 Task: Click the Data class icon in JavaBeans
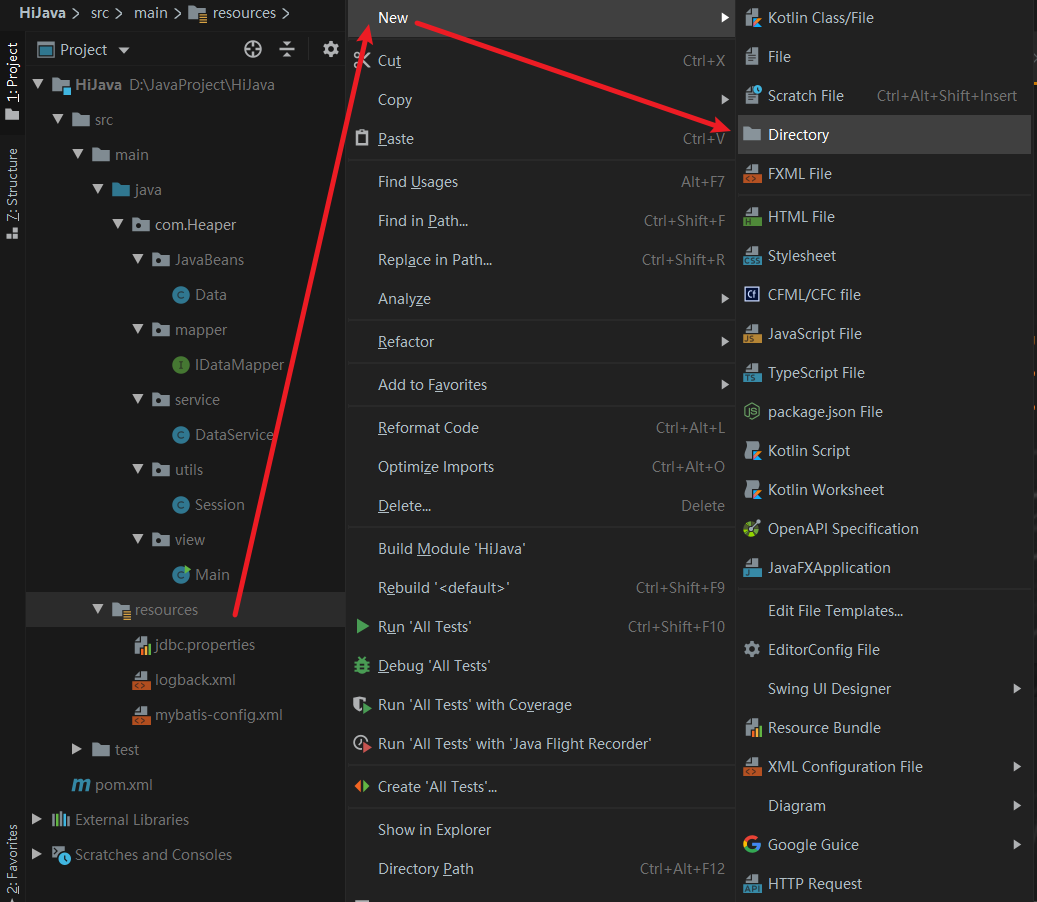coord(181,295)
